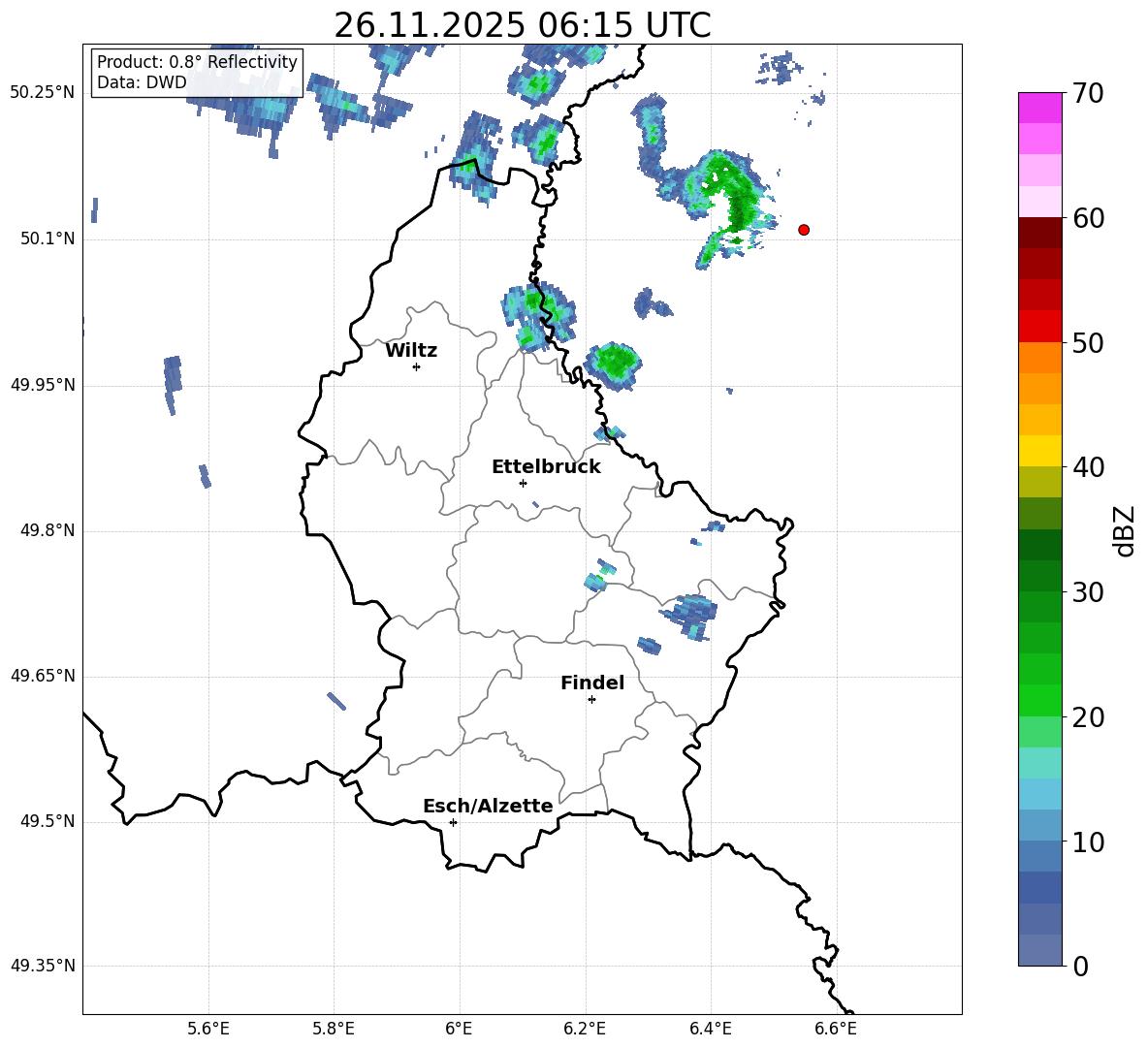
Task: Click the 5.8°E longitude label
Action: point(334,1029)
